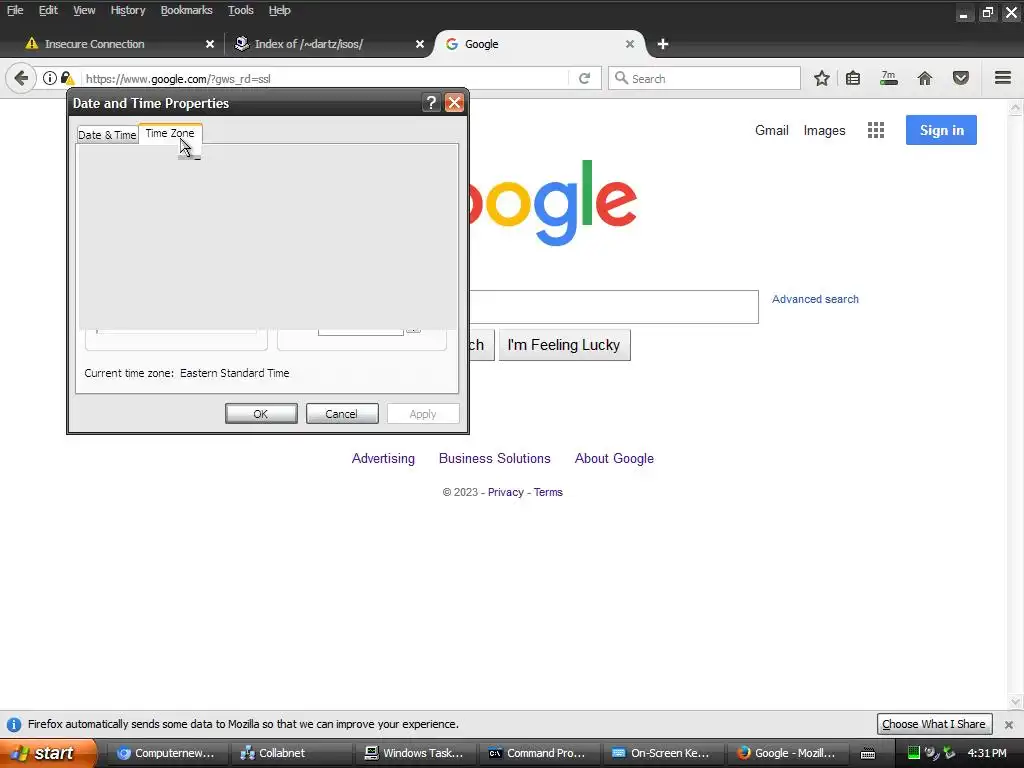
Task: Show bookmarks list icon in toolbar
Action: [853, 78]
